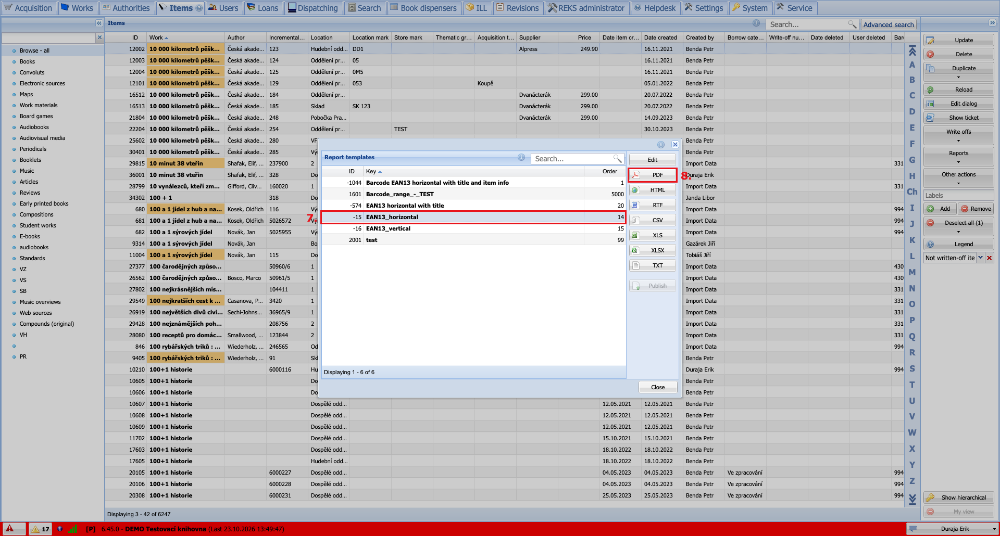1000x536 pixels.
Task: Select EAN13 horizontal with title row
Action: pyautogui.click(x=473, y=205)
